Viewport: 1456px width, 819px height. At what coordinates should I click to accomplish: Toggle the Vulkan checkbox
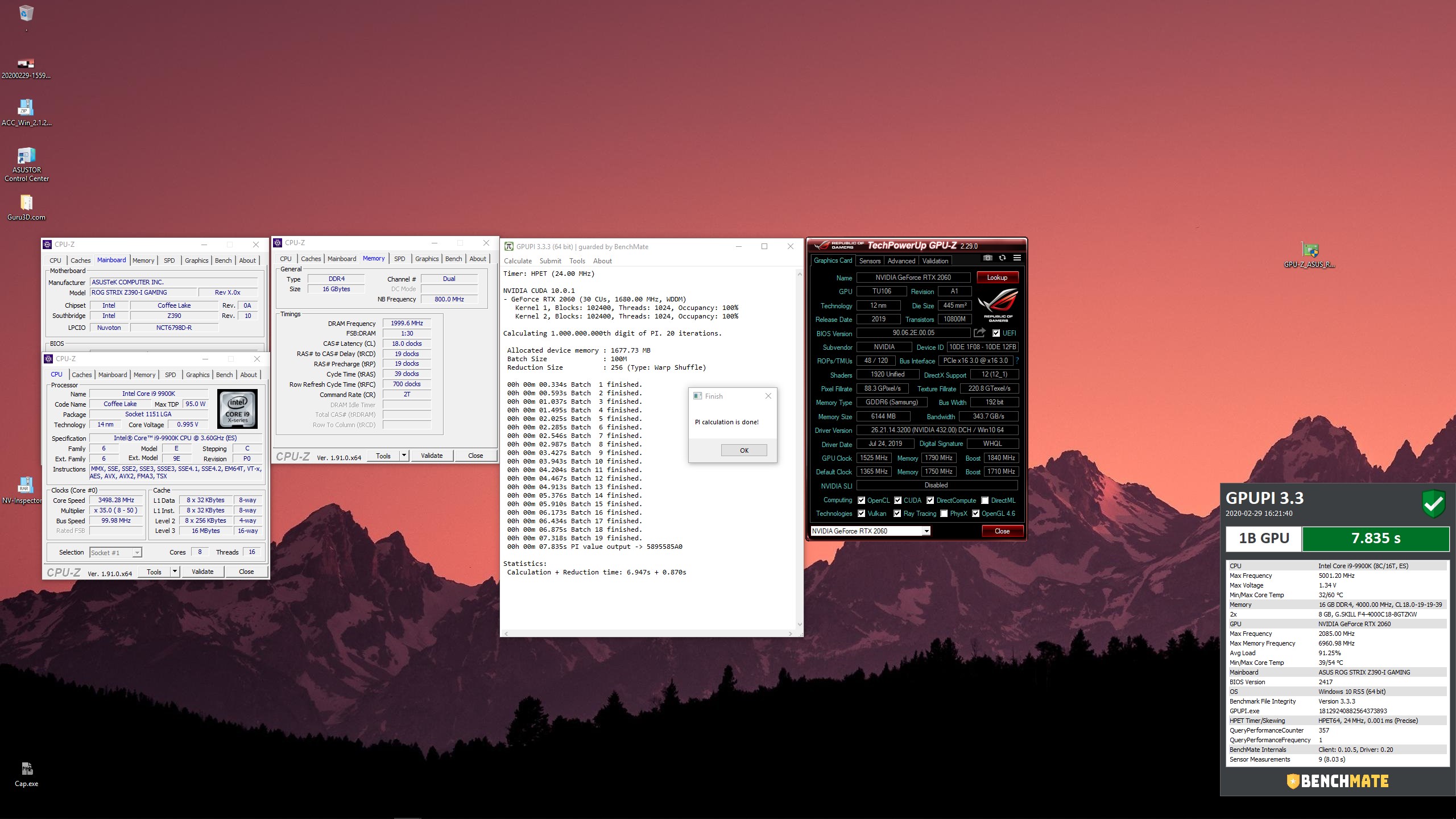click(861, 514)
